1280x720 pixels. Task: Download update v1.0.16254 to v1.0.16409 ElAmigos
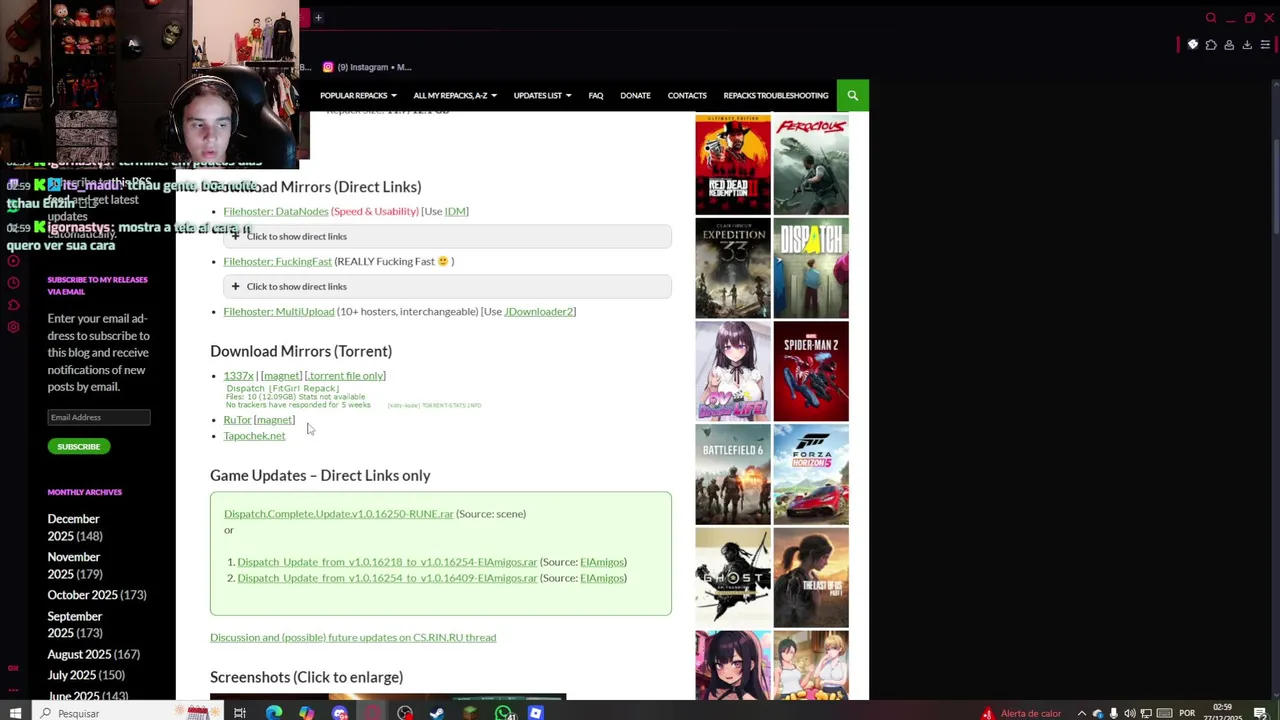387,577
